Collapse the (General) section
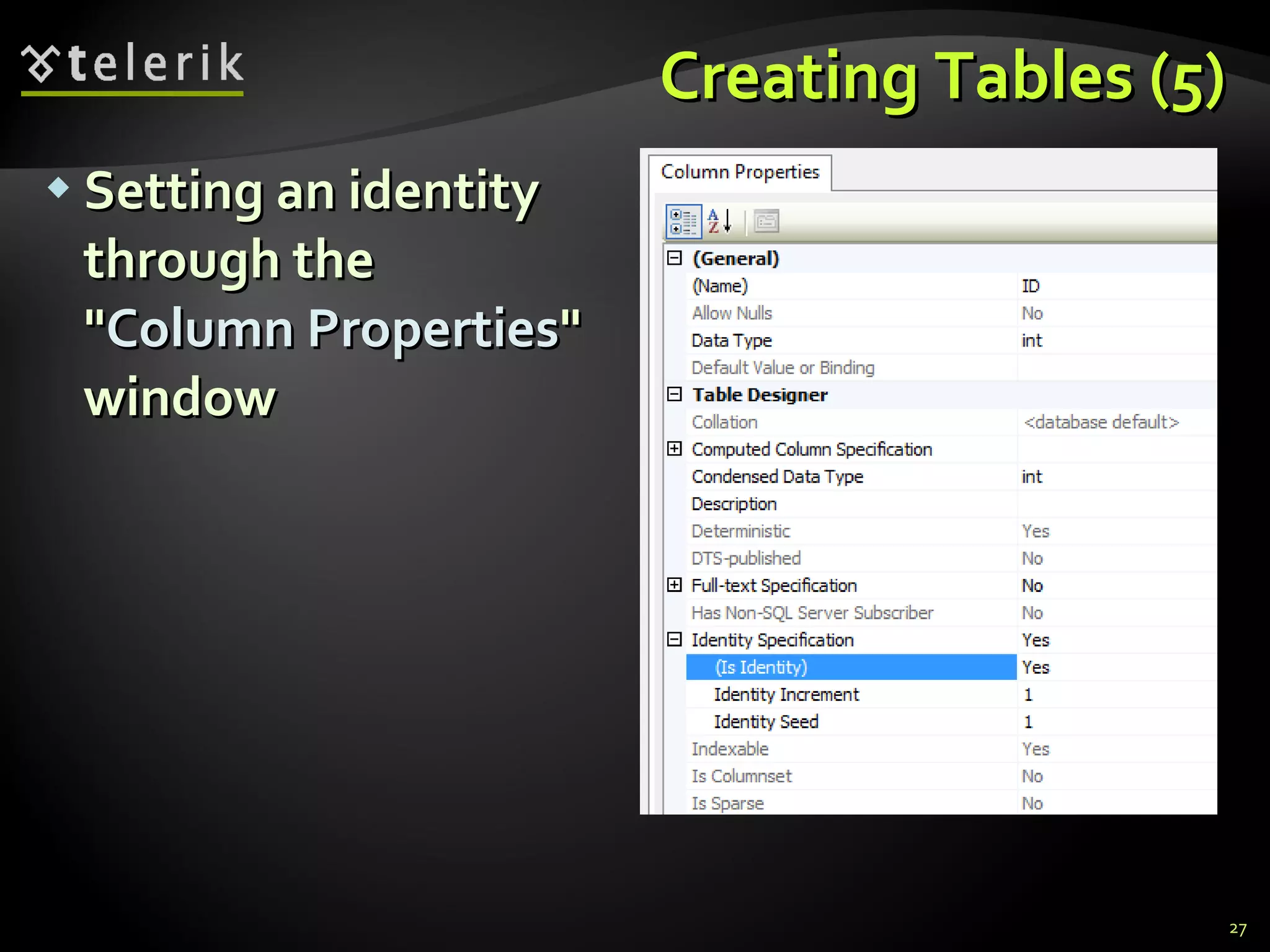Screen dimensions: 1270x952 (x=675, y=258)
